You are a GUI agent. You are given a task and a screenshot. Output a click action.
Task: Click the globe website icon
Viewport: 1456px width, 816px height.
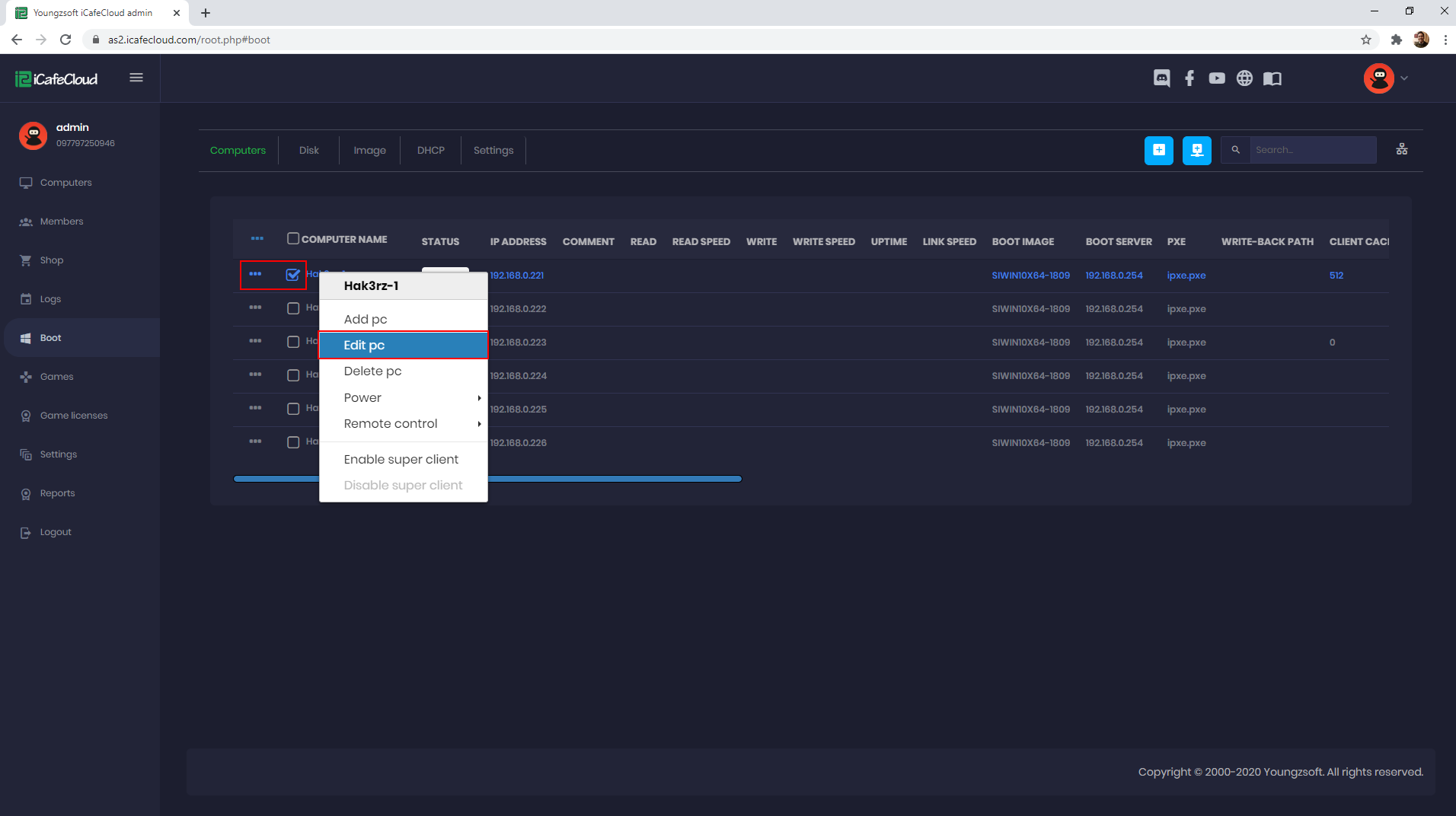1244,78
